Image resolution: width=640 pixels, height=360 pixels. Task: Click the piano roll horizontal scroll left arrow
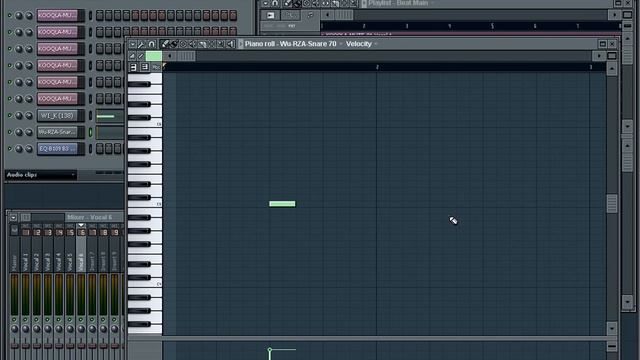[169, 56]
